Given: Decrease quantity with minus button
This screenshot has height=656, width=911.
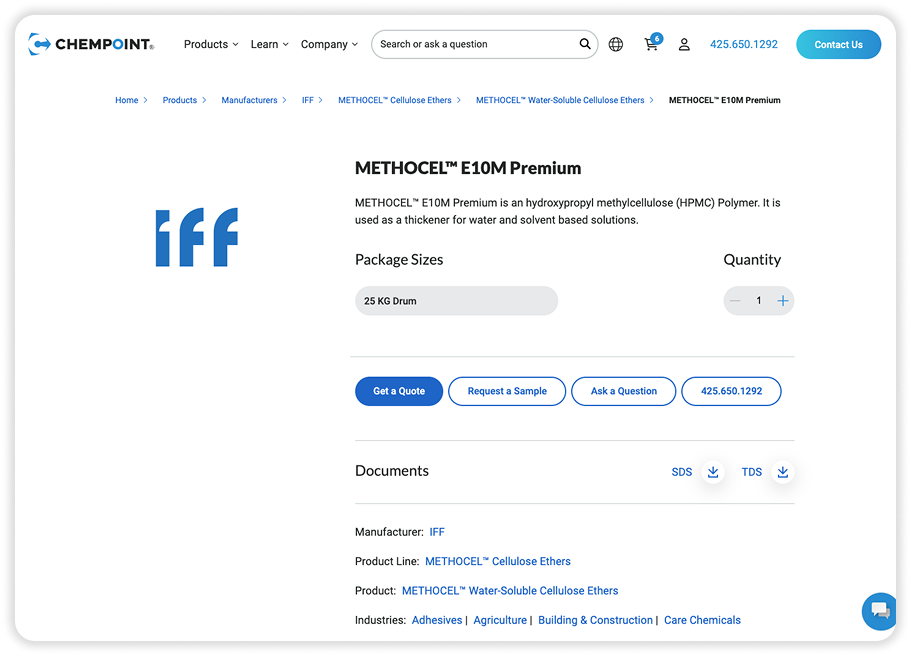Looking at the screenshot, I should (x=735, y=301).
